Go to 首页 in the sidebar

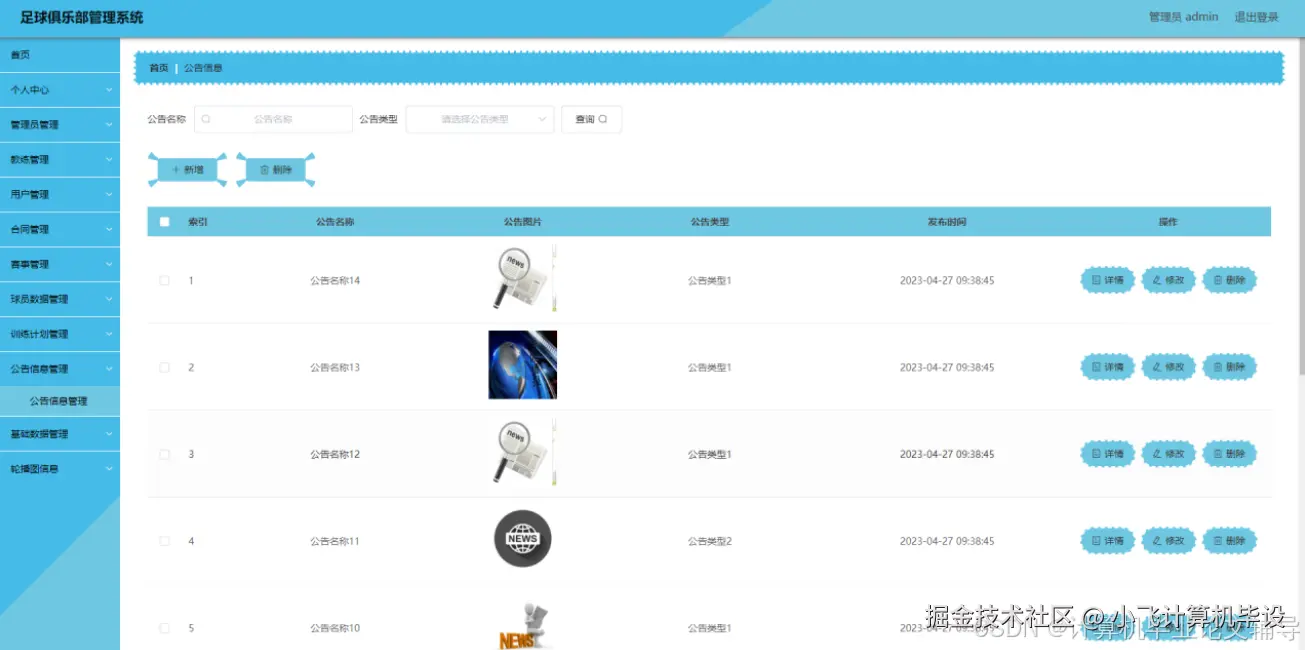pos(60,55)
